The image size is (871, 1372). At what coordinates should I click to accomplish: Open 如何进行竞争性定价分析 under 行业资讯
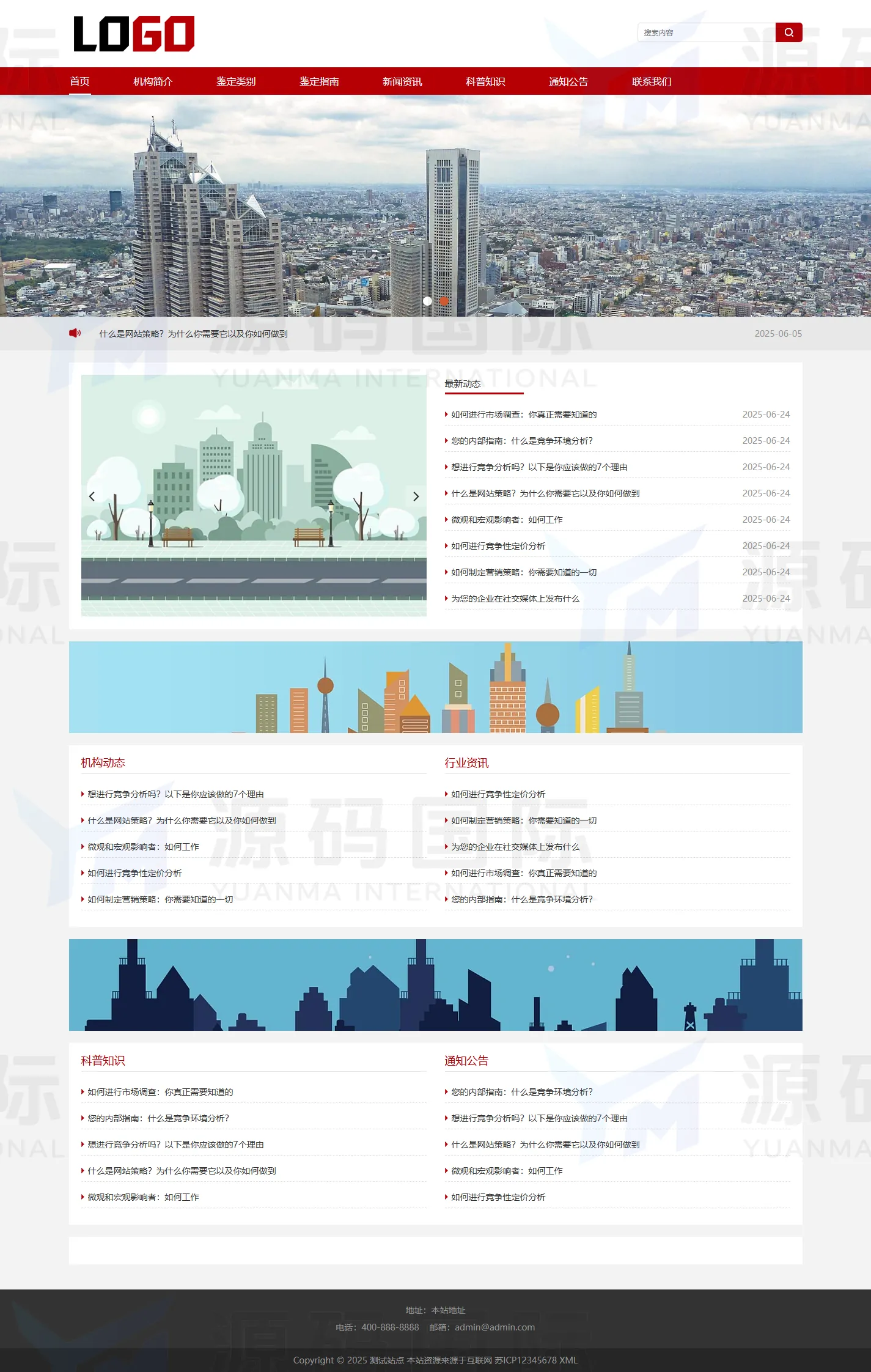click(498, 794)
